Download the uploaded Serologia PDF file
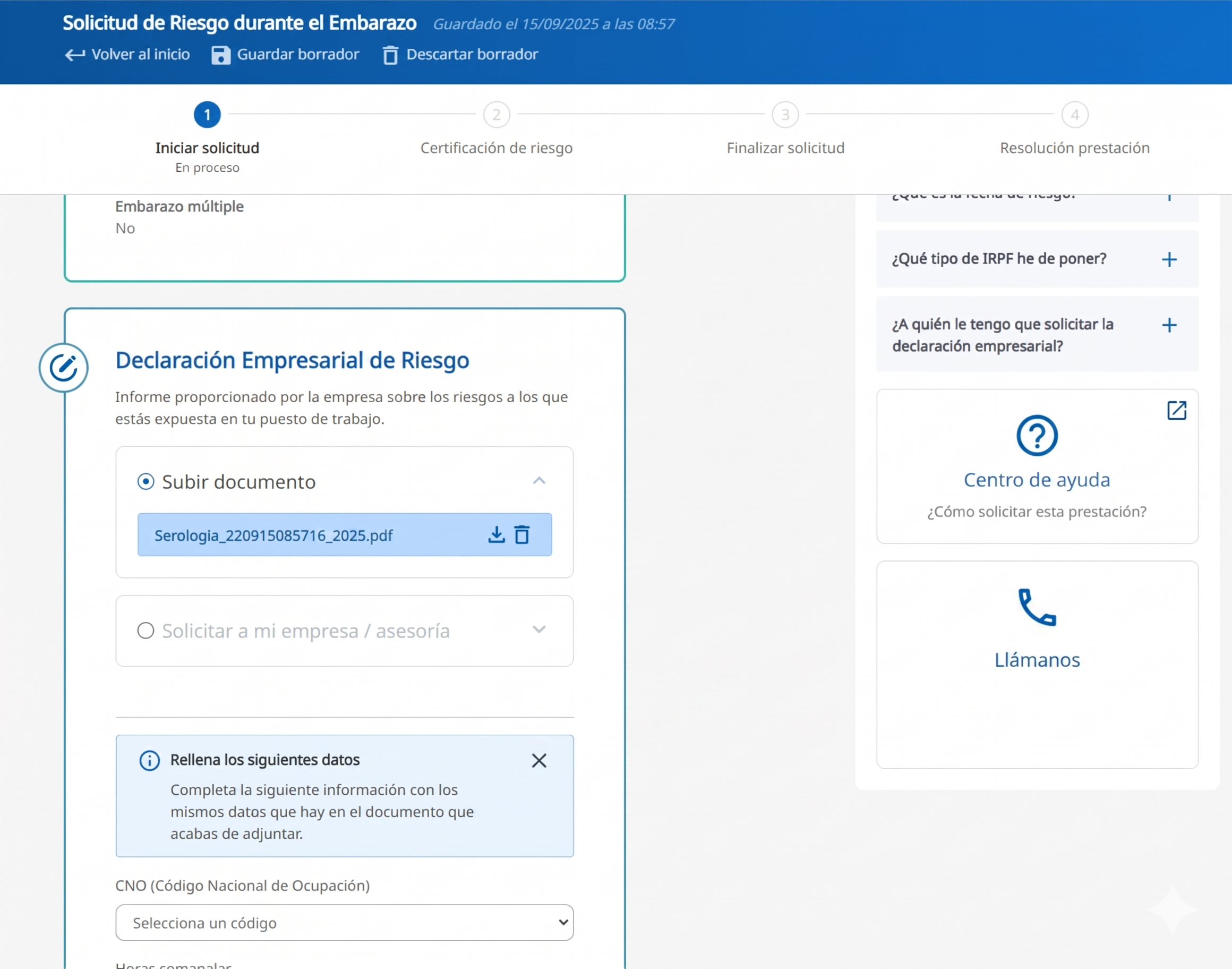Image resolution: width=1232 pixels, height=969 pixels. [x=496, y=534]
